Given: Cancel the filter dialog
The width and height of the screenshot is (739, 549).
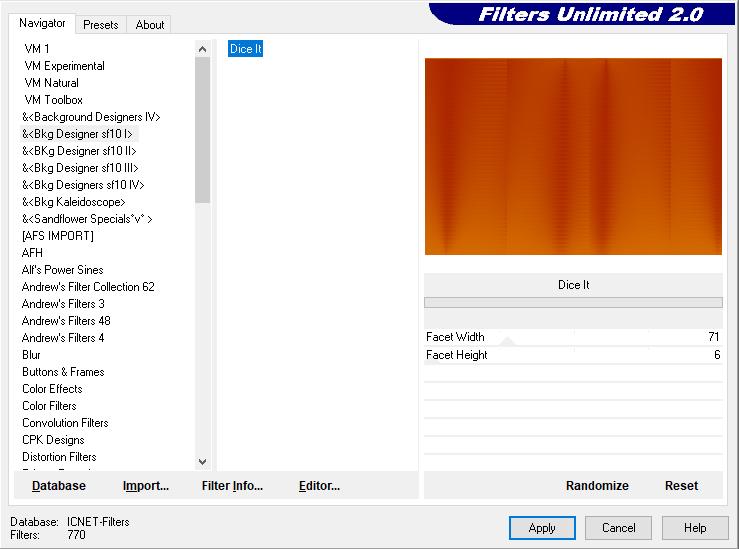Looking at the screenshot, I should pos(618,528).
